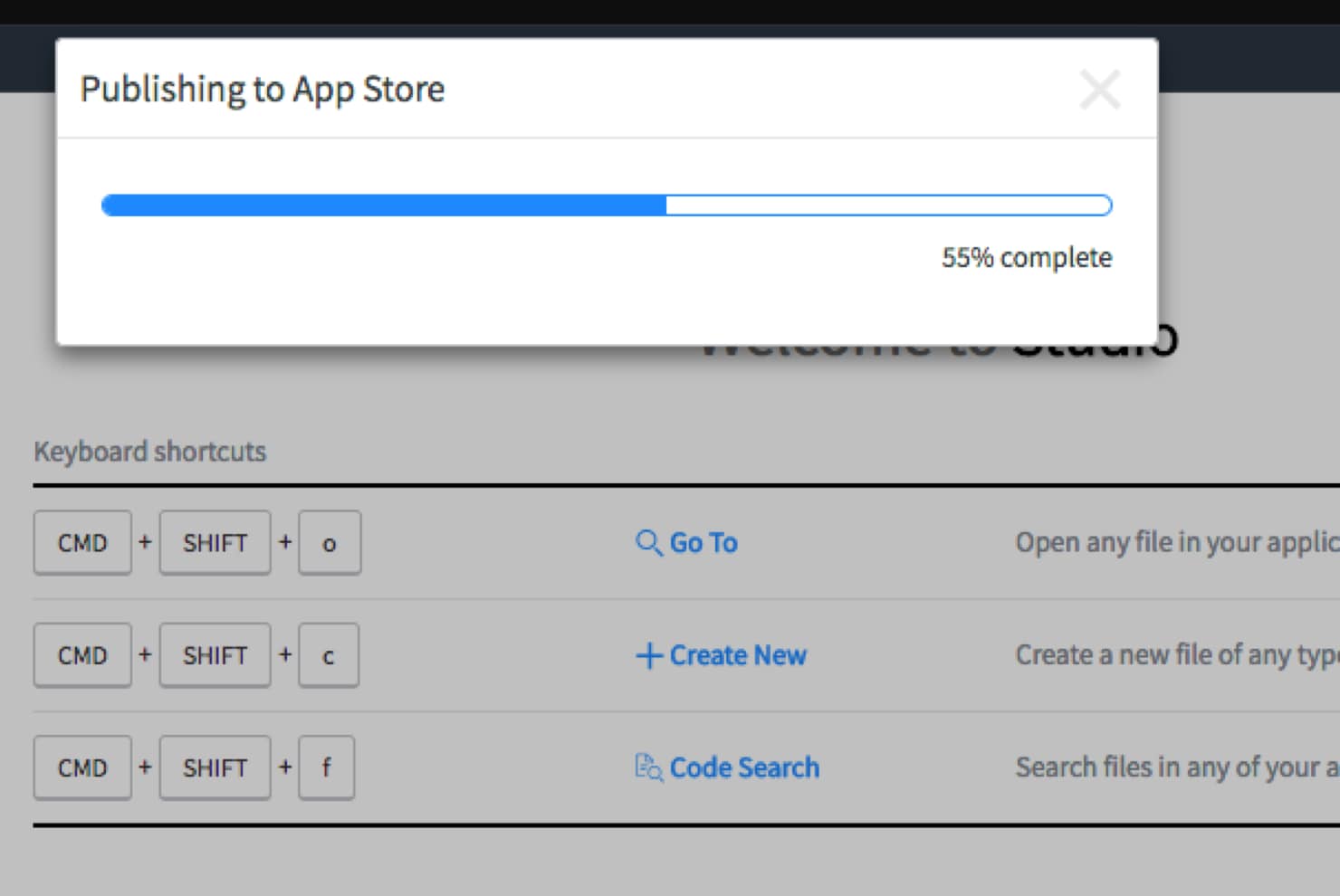1340x896 pixels.
Task: Click the publishing progress bar
Action: pyautogui.click(x=607, y=205)
